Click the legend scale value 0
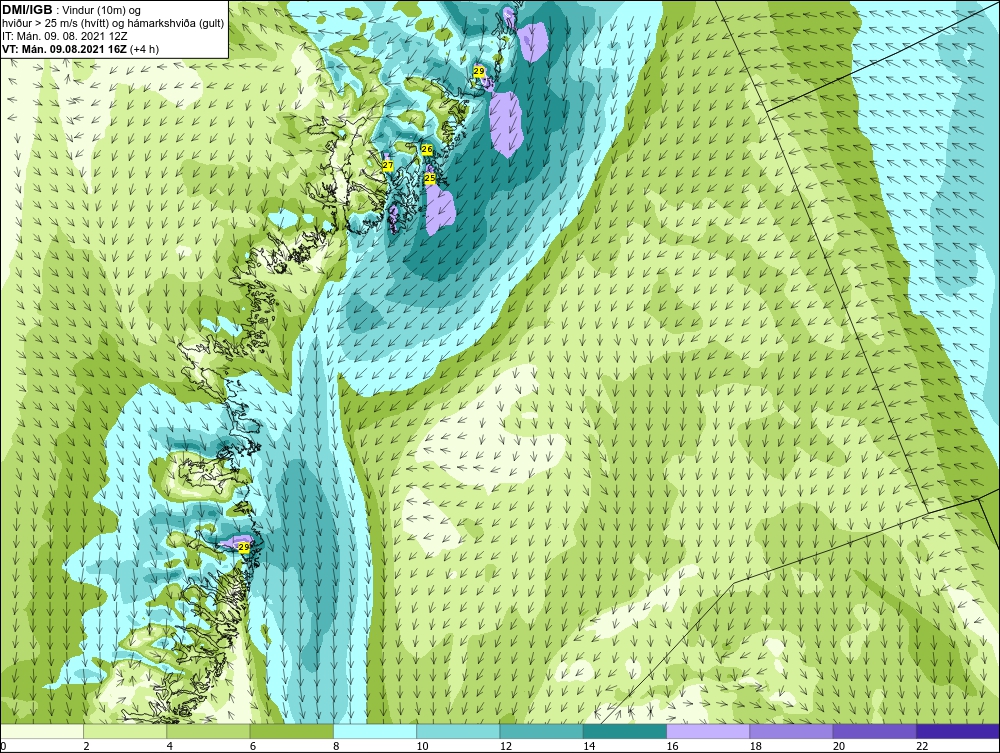This screenshot has width=1000, height=753. tap(3, 747)
